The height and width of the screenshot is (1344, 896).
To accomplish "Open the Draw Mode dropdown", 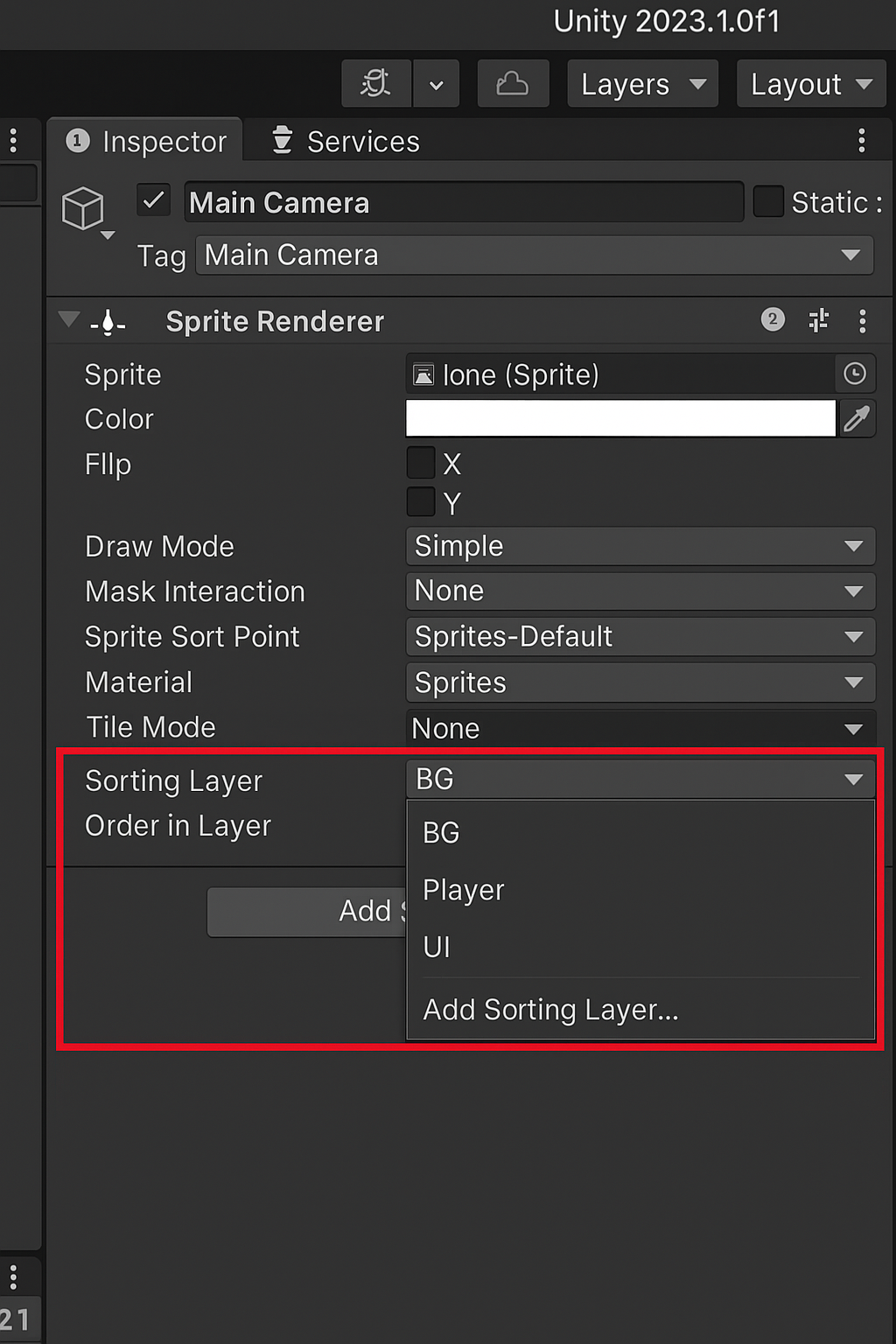I will click(x=640, y=546).
